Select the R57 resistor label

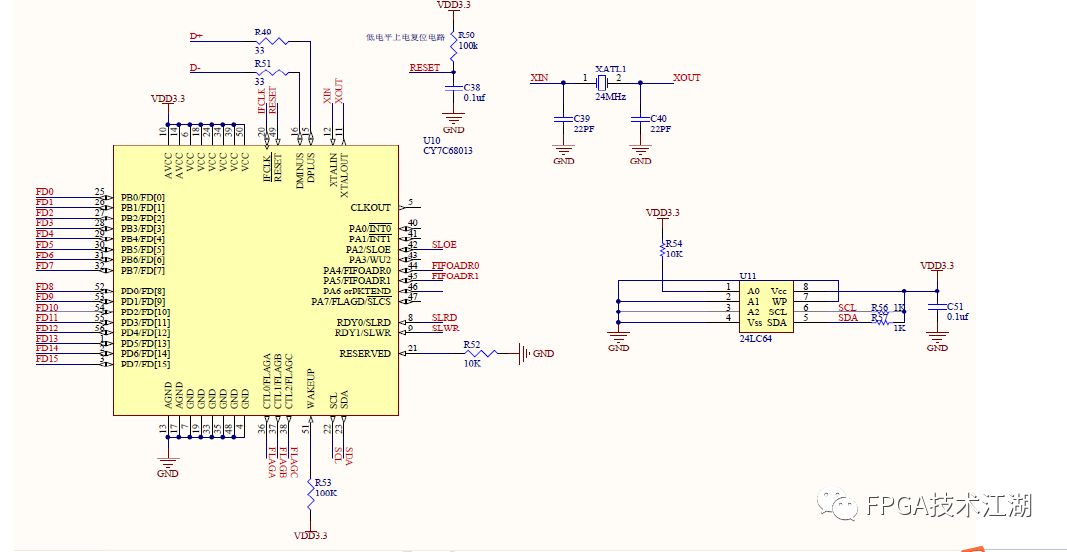pos(880,318)
